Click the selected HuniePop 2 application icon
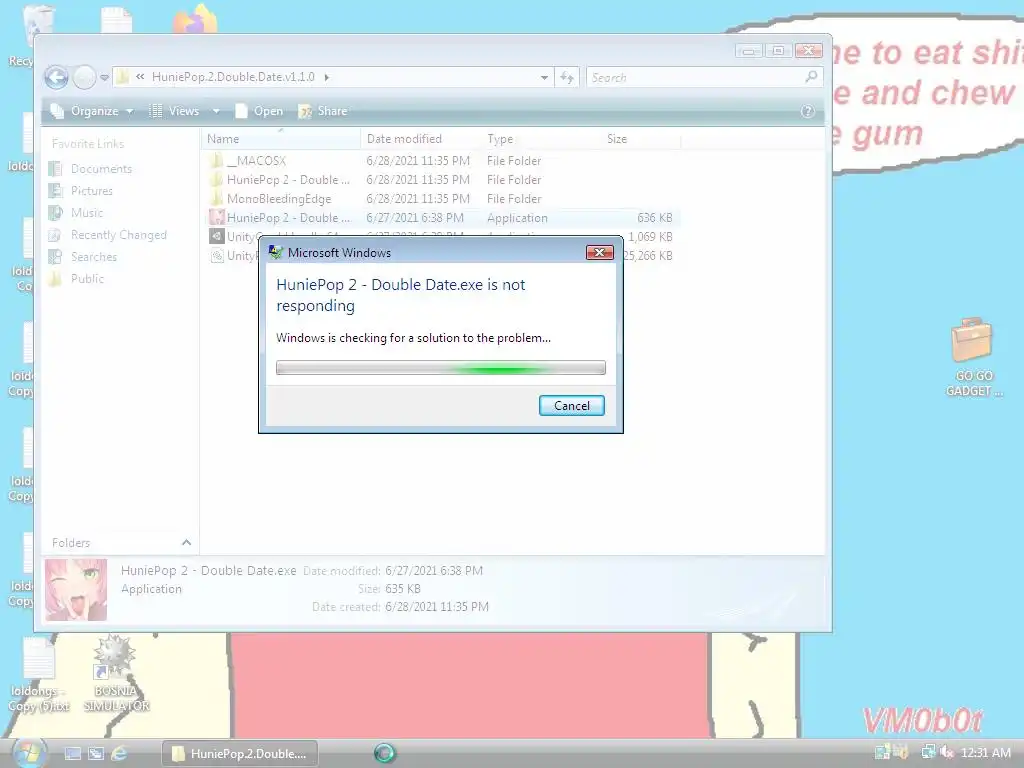 click(x=216, y=217)
